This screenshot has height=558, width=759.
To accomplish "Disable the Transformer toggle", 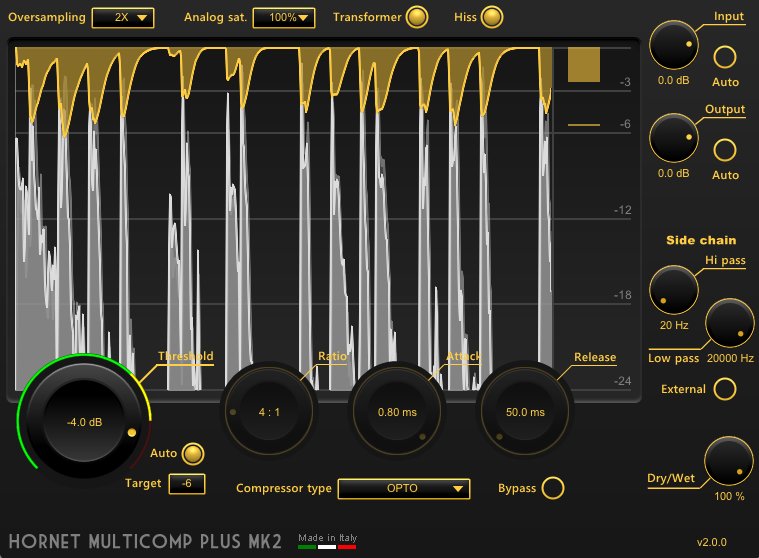I will coord(417,17).
